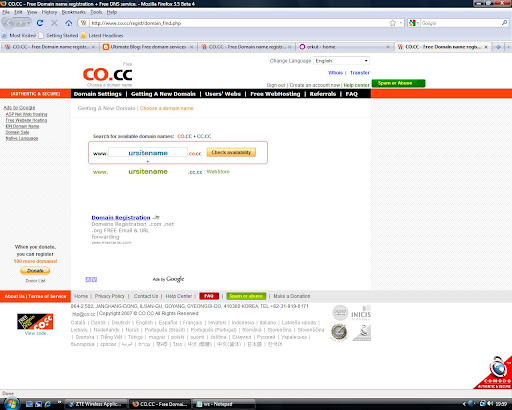512x410 pixels.
Task: Select the Deutsch language link
Action: pos(121,323)
